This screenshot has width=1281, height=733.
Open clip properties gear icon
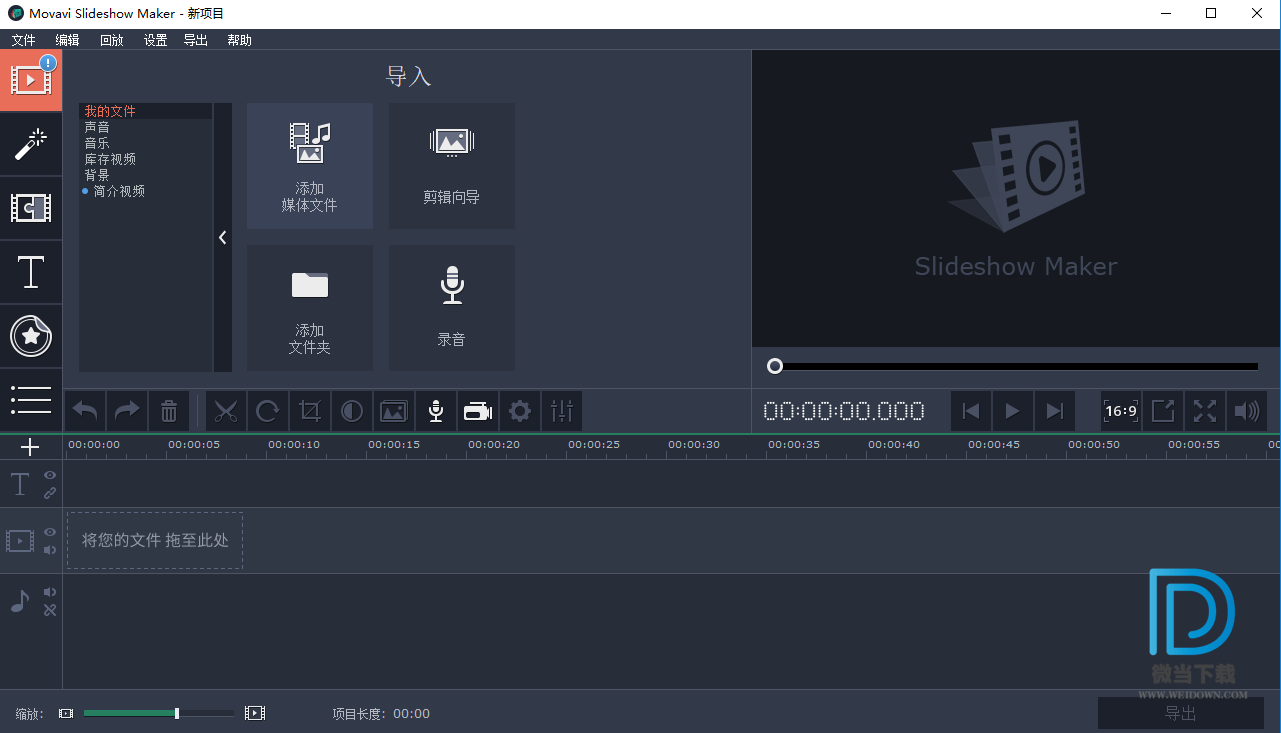[x=520, y=411]
